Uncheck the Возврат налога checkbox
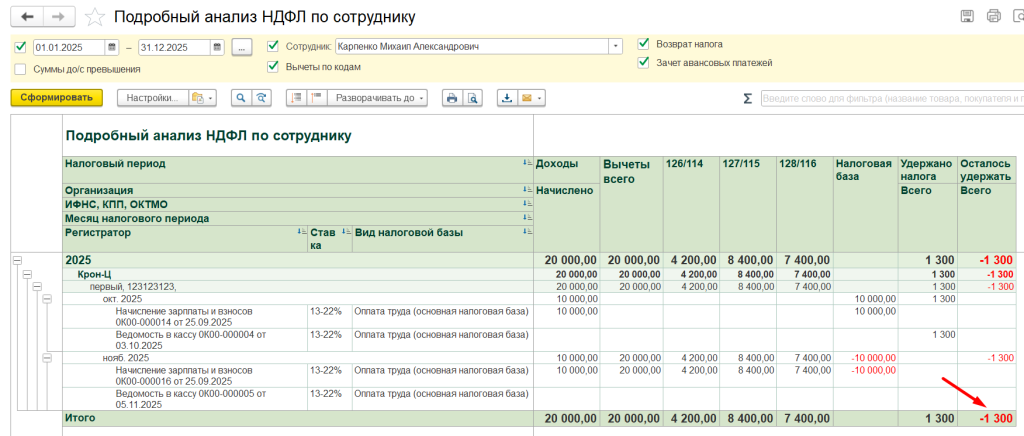The image size is (1024, 436). [x=644, y=44]
